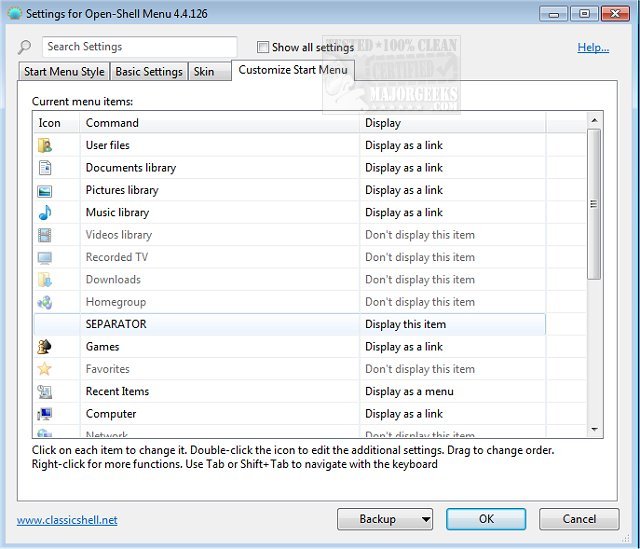Click the Icon column header
This screenshot has width=640, height=549.
57,123
